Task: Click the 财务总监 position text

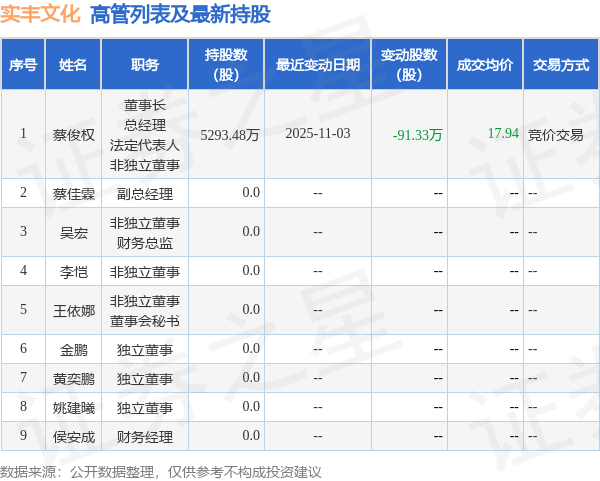Action: coord(145,243)
